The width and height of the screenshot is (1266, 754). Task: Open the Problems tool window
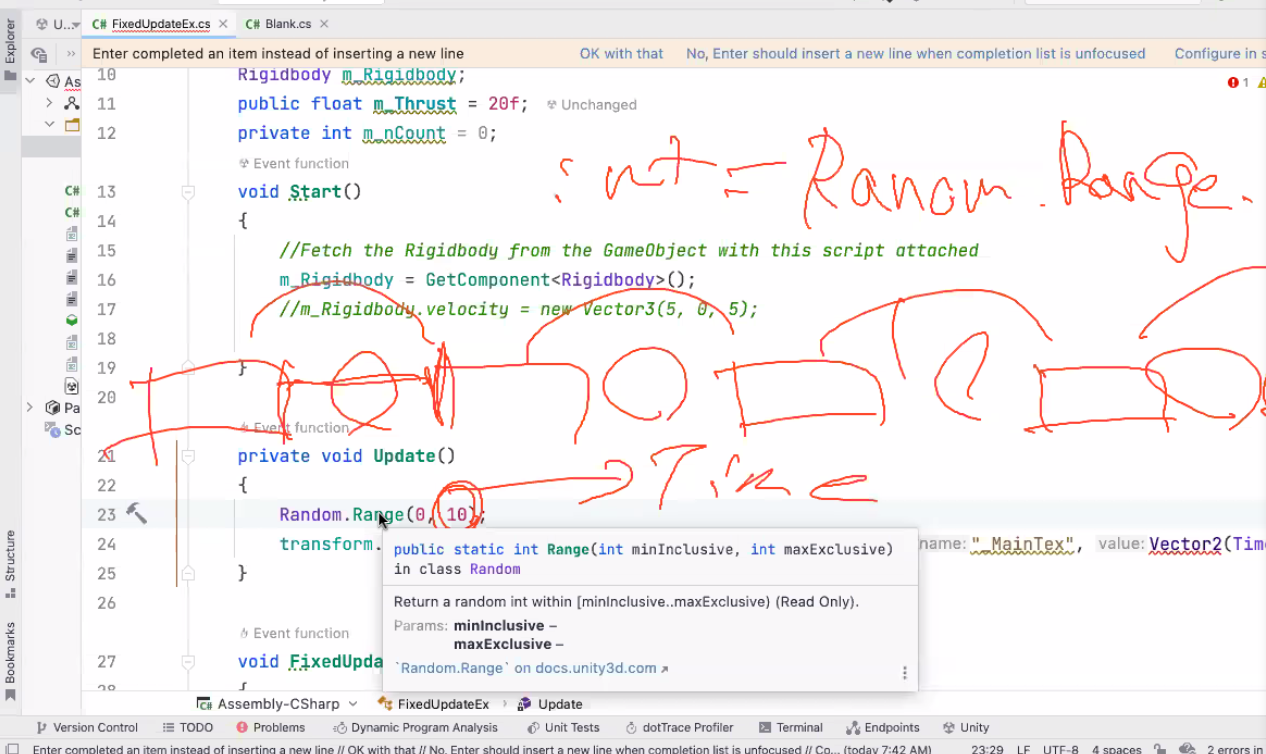[271, 728]
